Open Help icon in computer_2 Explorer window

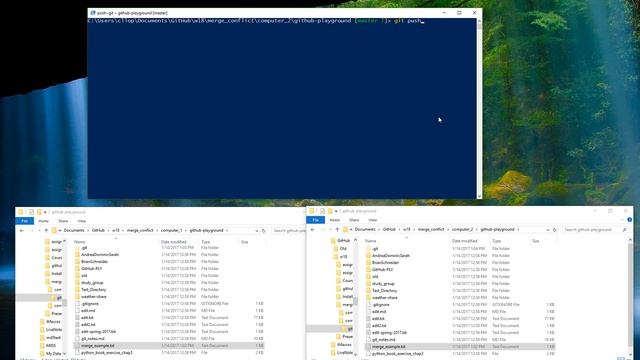629,220
